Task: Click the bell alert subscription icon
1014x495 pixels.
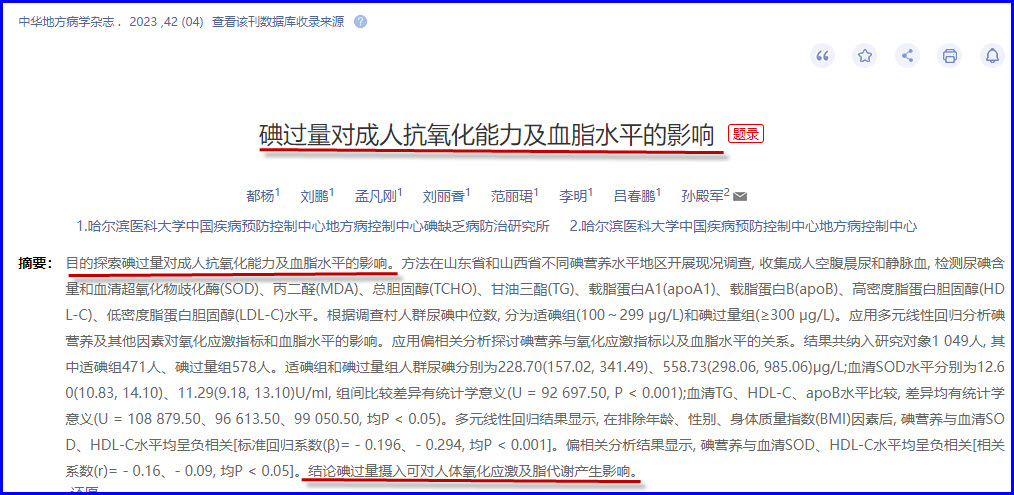Action: pos(992,56)
